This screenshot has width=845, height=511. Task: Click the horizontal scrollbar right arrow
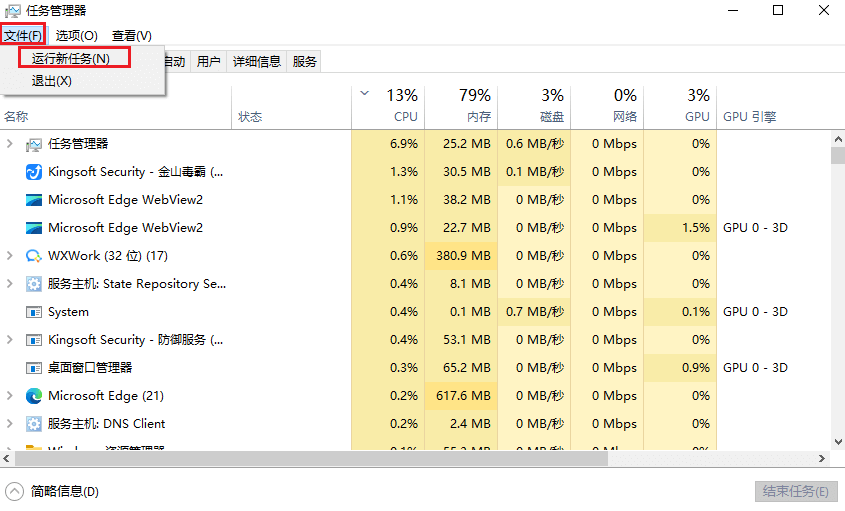822,458
